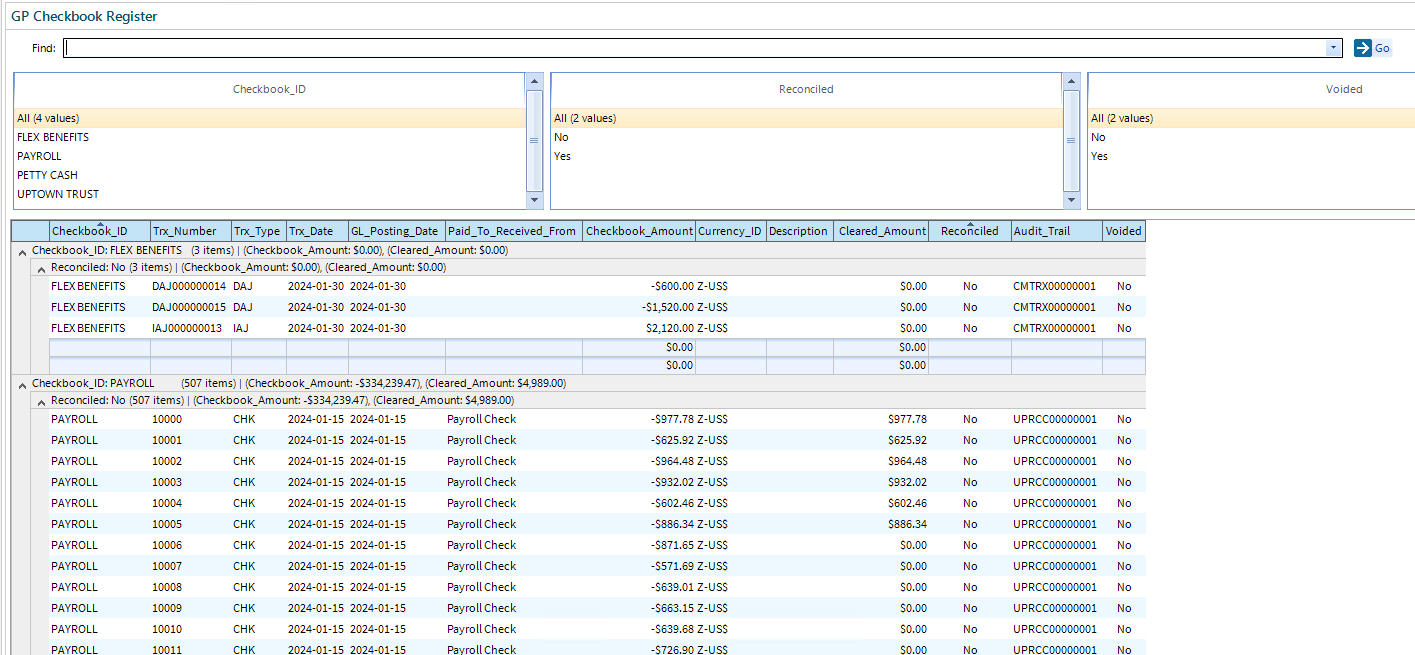This screenshot has height=655, width=1415.
Task: Sort by the Currency_ID column header
Action: [x=730, y=231]
